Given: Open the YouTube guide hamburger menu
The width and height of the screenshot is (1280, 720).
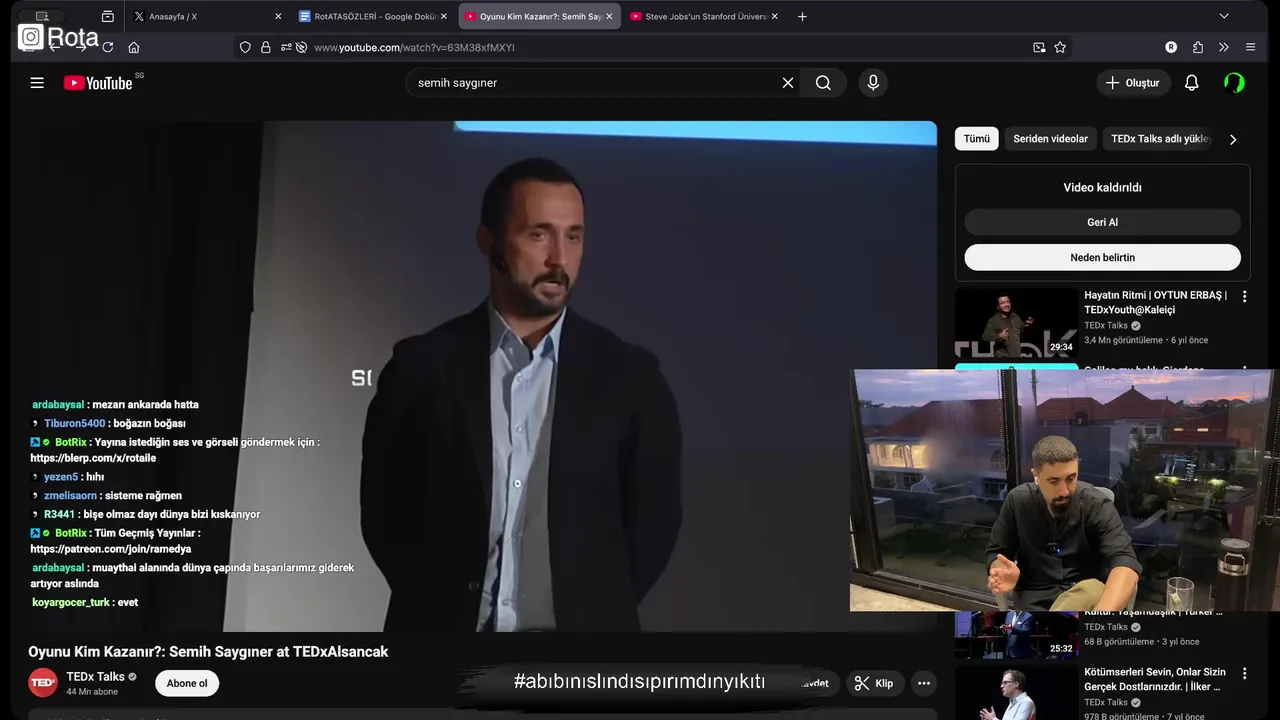Looking at the screenshot, I should coord(37,83).
